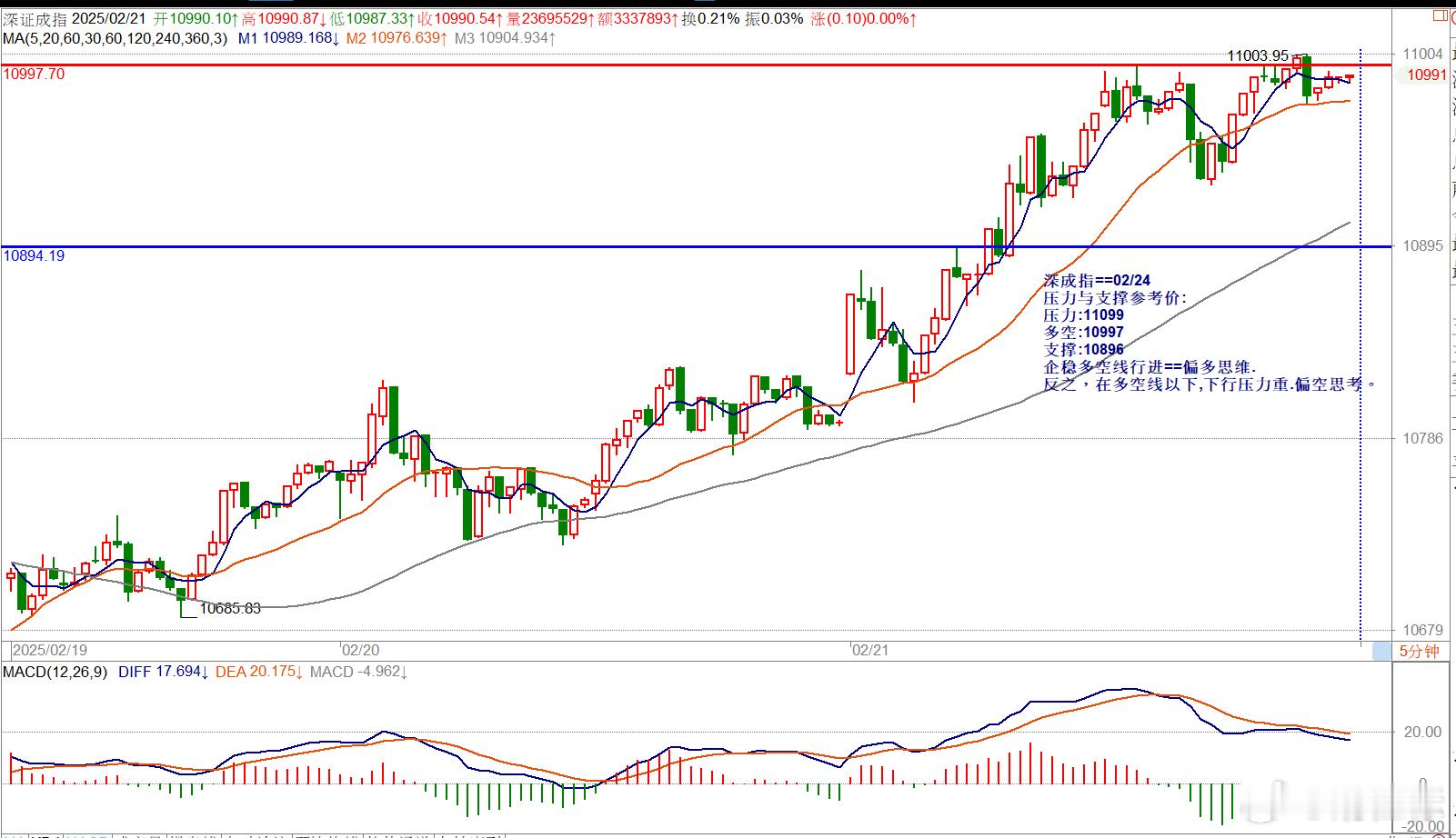Click the 10997.70 red line label
This screenshot has height=838, width=1456.
[35, 75]
